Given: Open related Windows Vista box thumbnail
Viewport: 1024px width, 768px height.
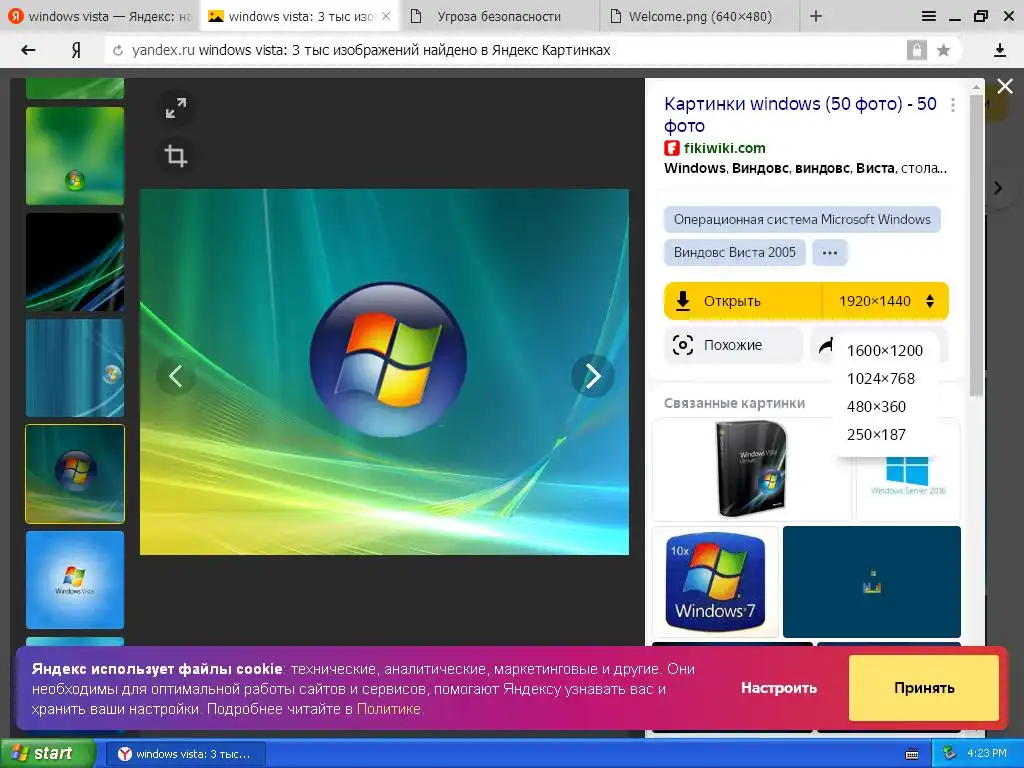Looking at the screenshot, I should point(752,470).
